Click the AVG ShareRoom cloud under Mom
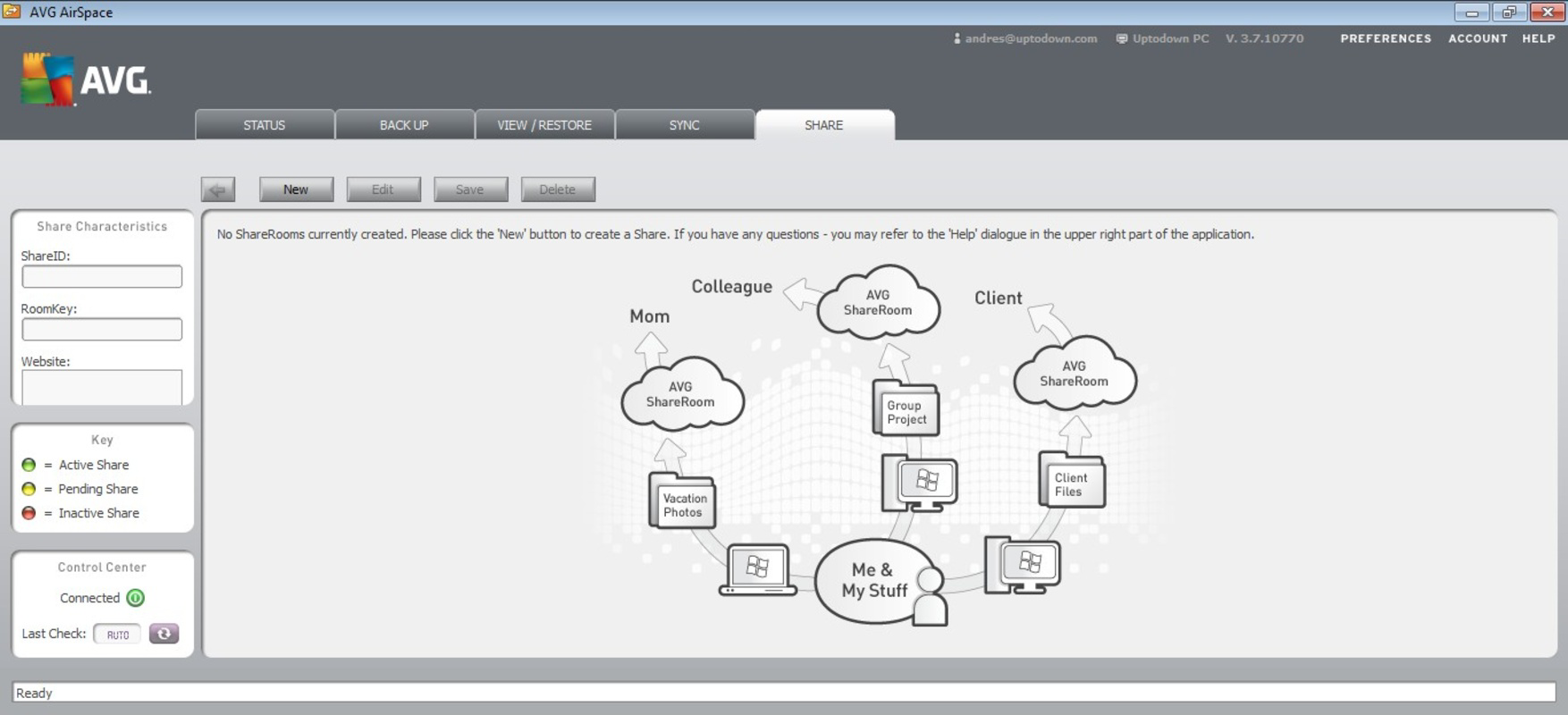This screenshot has height=715, width=1568. (x=682, y=394)
